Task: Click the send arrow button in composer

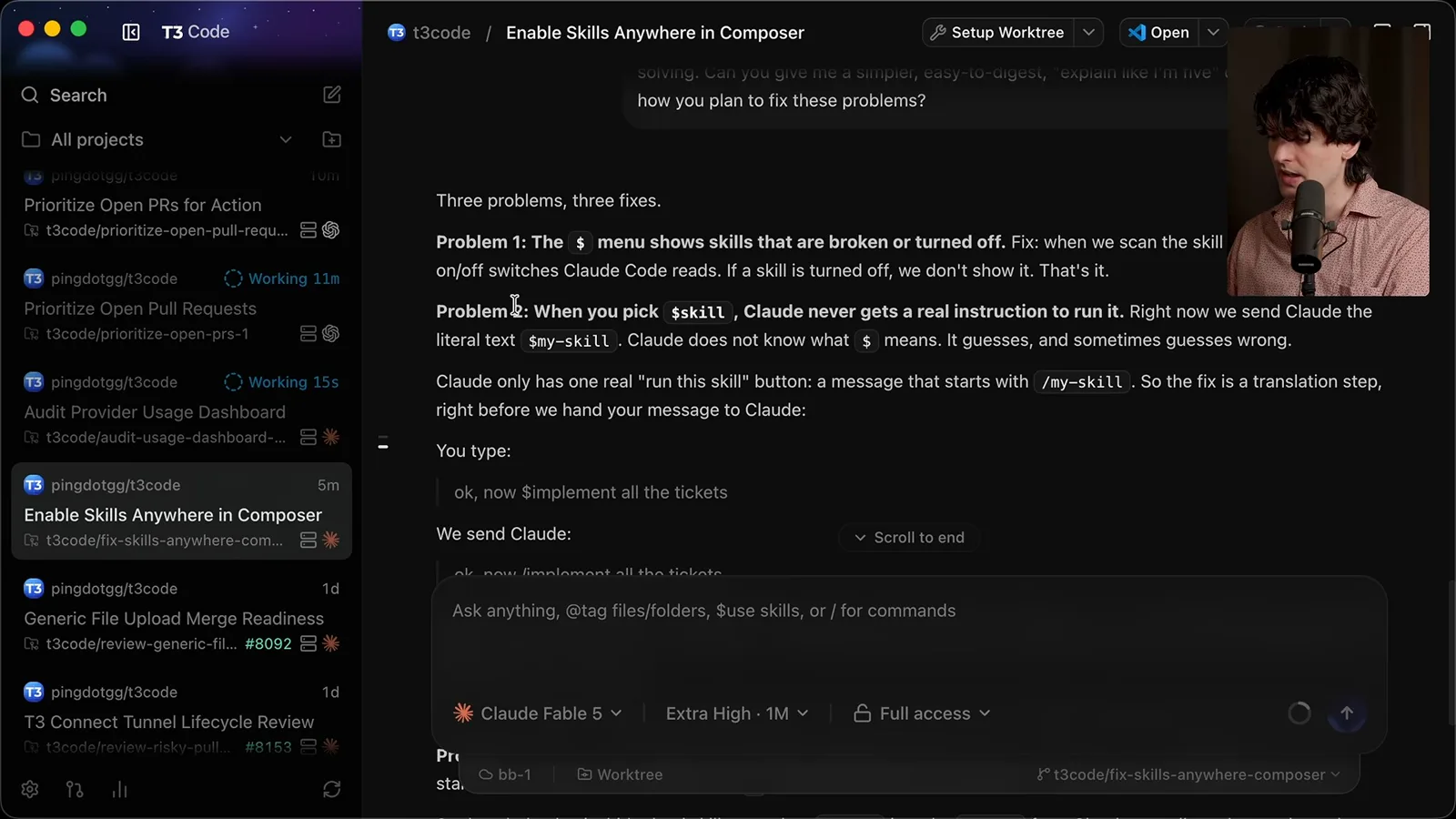Action: point(1347,713)
